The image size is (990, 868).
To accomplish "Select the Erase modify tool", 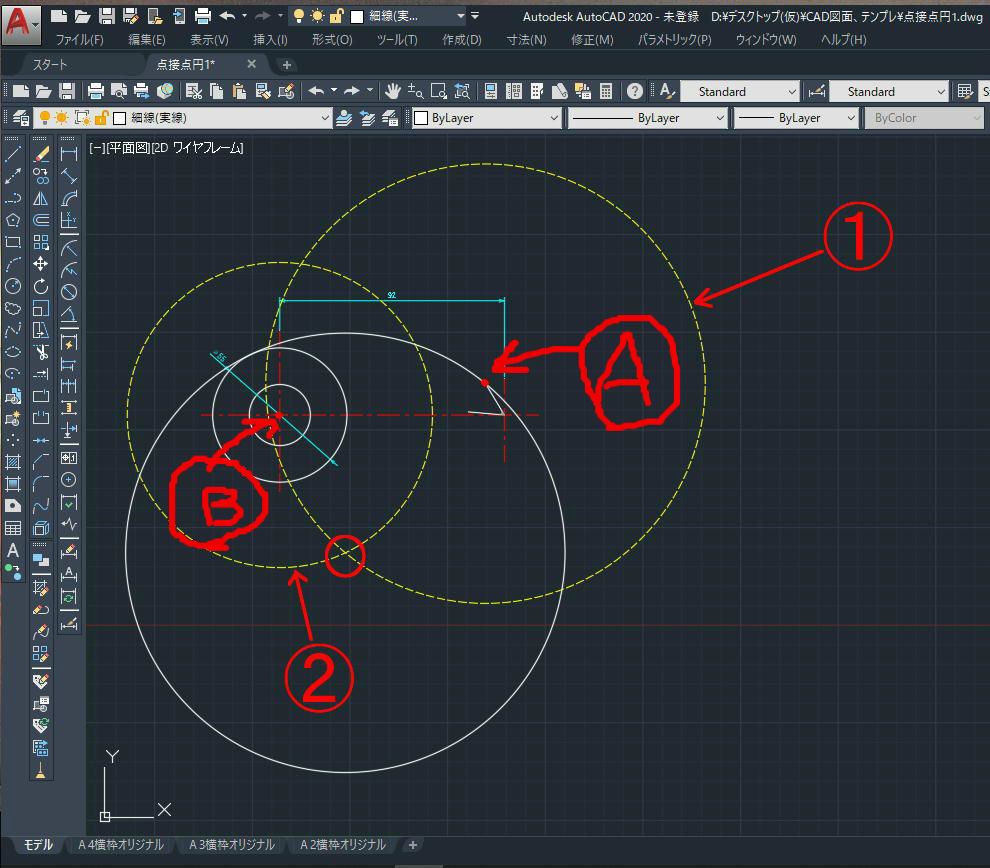I will (x=41, y=154).
